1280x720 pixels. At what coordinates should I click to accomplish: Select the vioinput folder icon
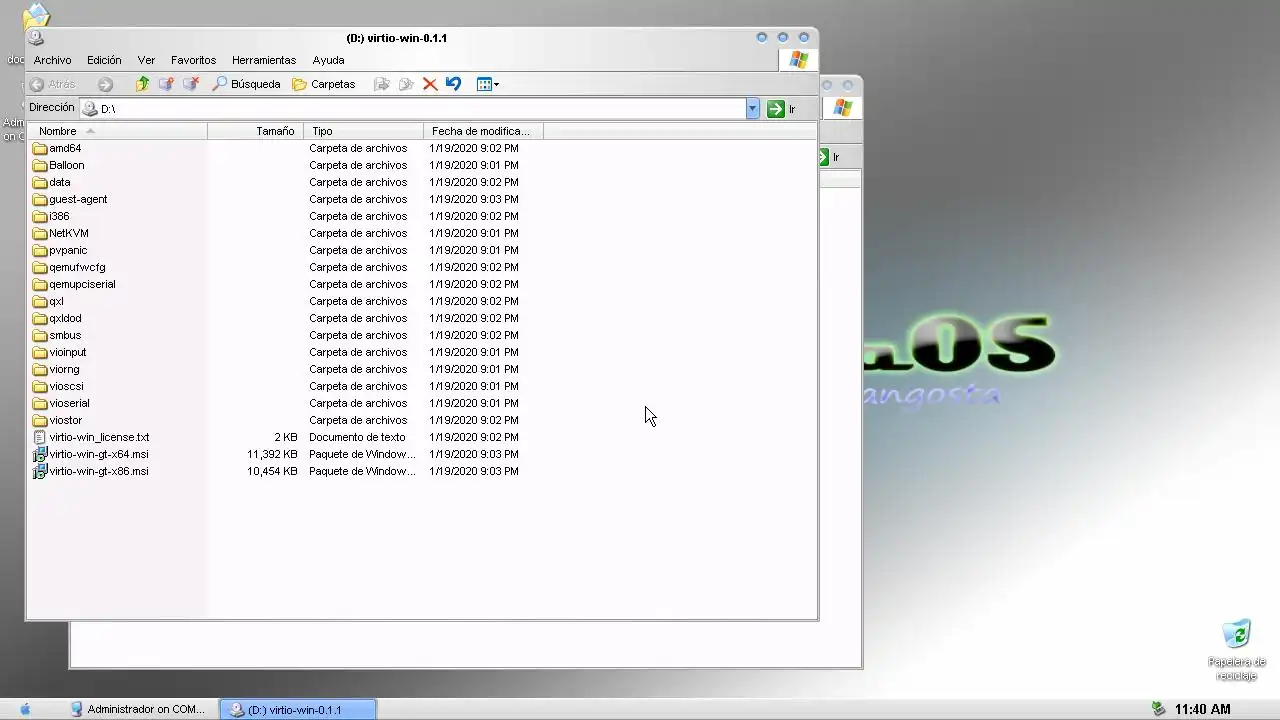pyautogui.click(x=40, y=352)
